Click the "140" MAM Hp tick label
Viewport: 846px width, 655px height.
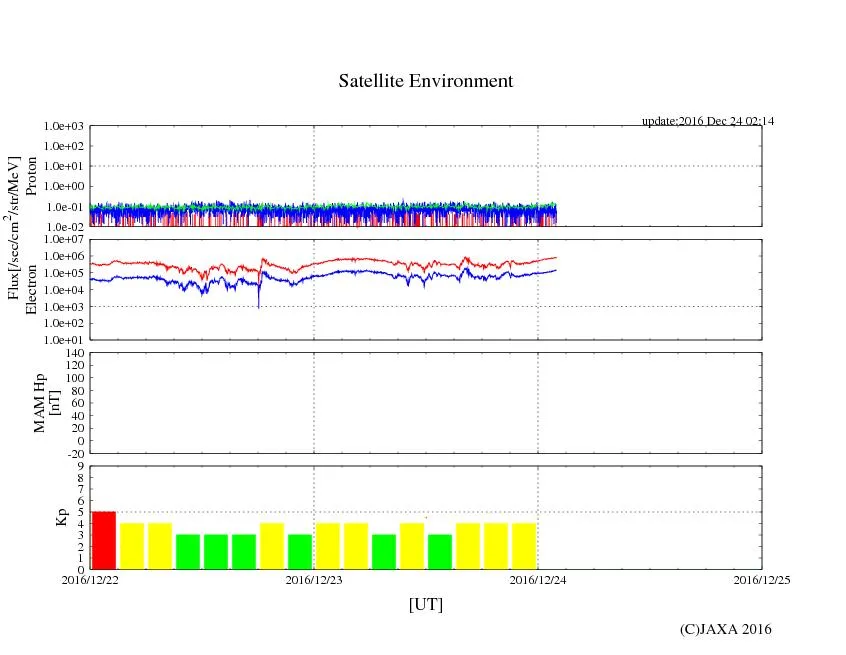[x=76, y=353]
